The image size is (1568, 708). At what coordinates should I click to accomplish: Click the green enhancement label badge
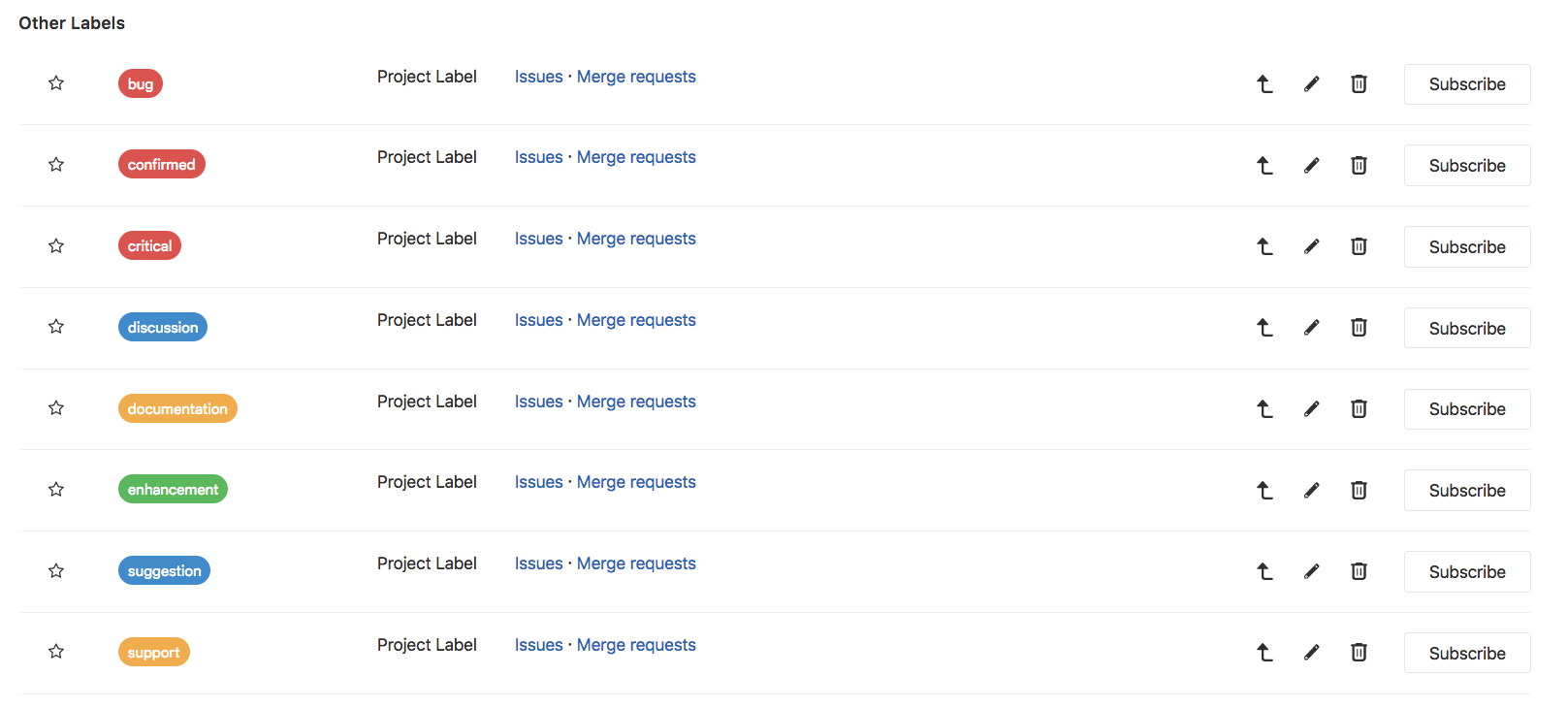pos(173,489)
